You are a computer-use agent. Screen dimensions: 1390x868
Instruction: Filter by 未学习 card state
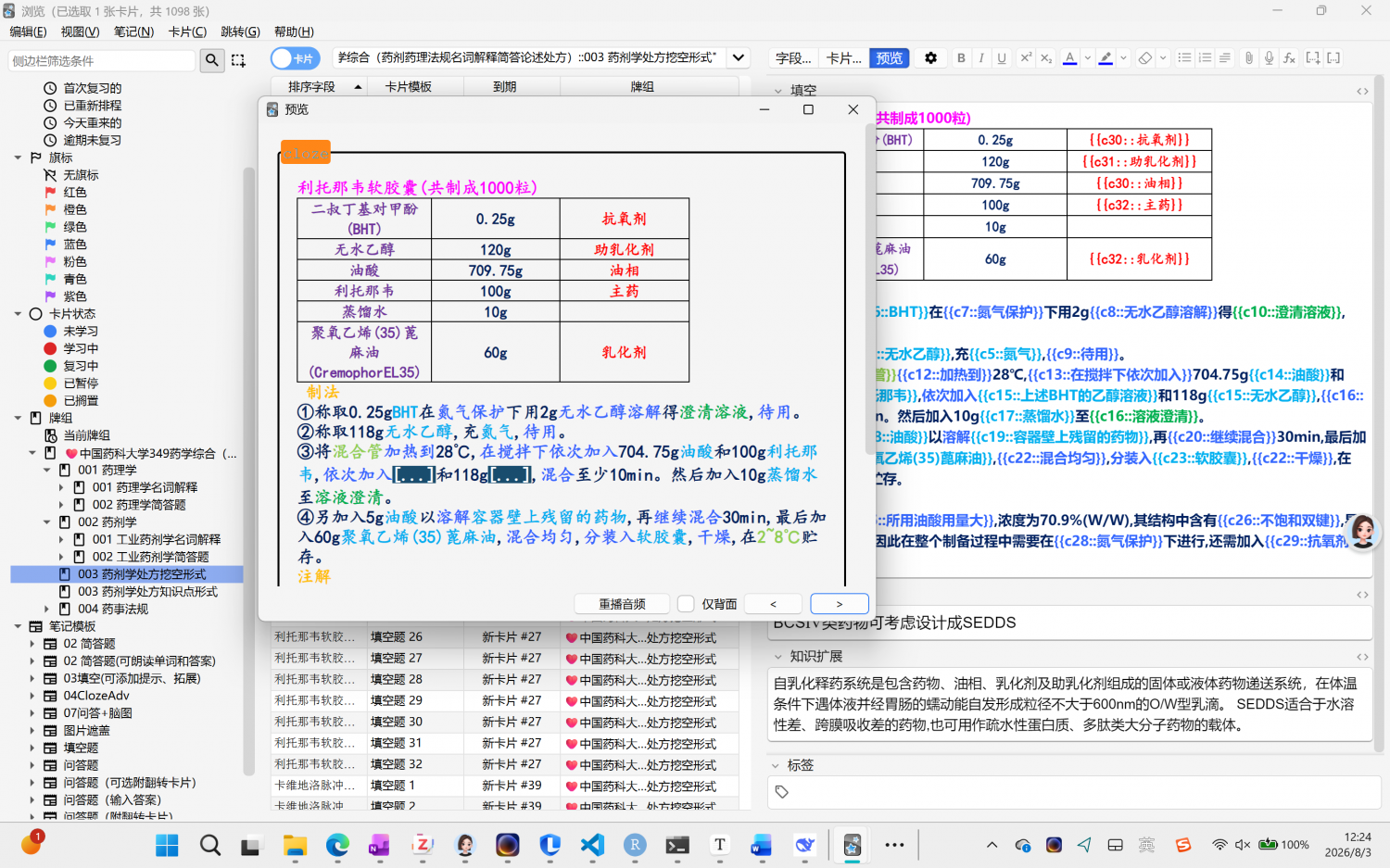(x=81, y=331)
